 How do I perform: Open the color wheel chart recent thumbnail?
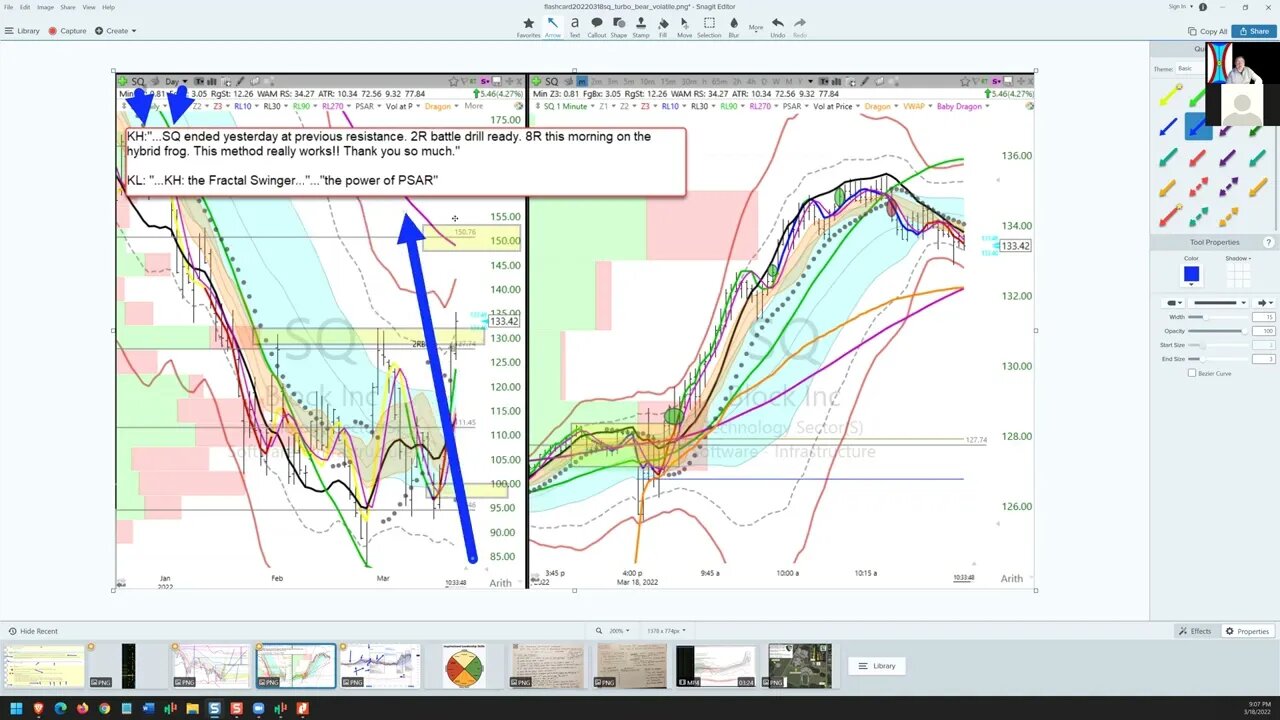point(464,666)
